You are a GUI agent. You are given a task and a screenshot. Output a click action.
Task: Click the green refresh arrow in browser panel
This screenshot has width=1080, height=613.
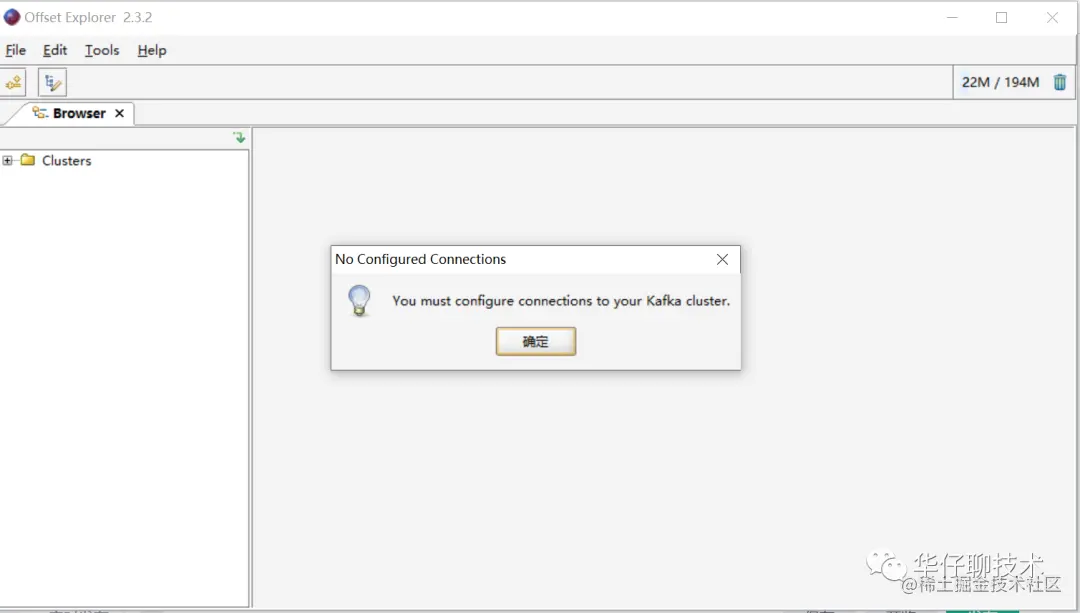point(239,138)
